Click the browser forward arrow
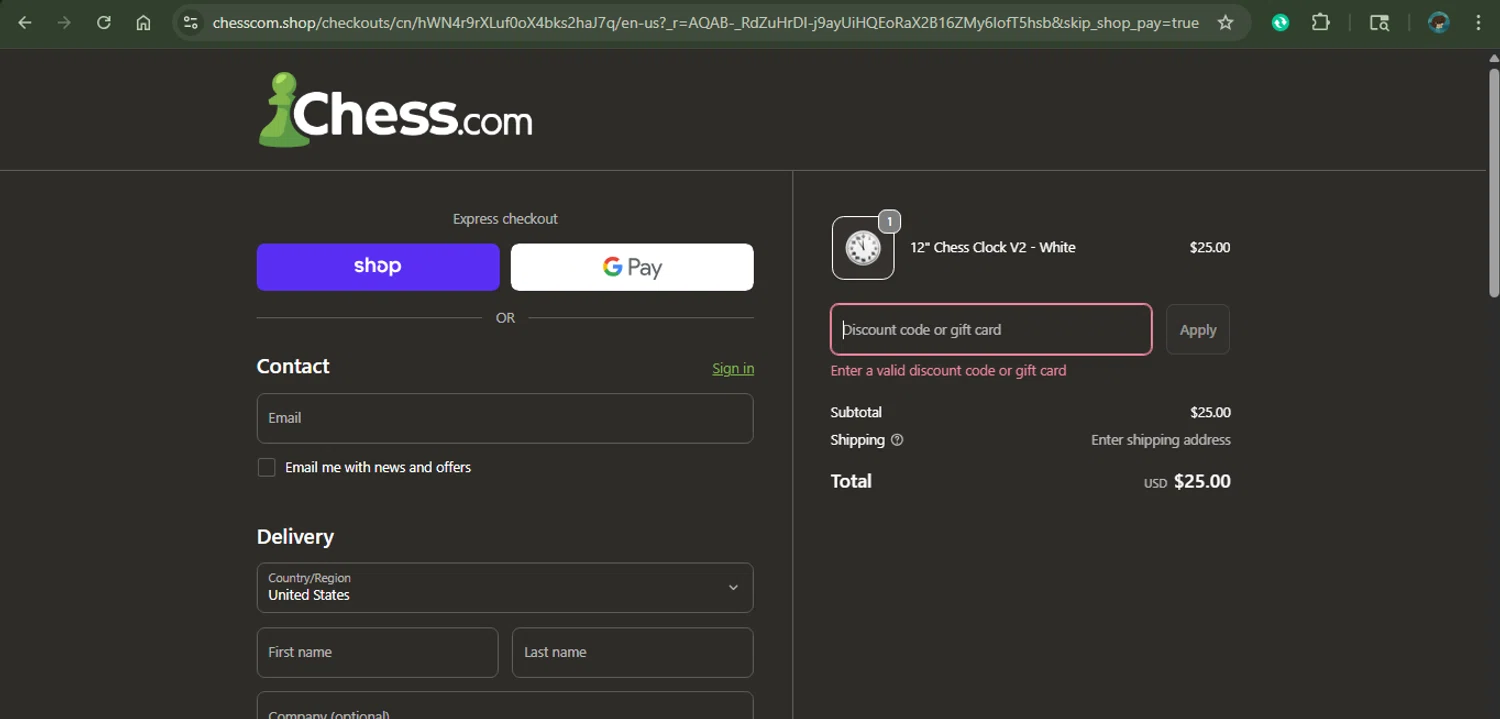Viewport: 1500px width, 719px height. (64, 22)
